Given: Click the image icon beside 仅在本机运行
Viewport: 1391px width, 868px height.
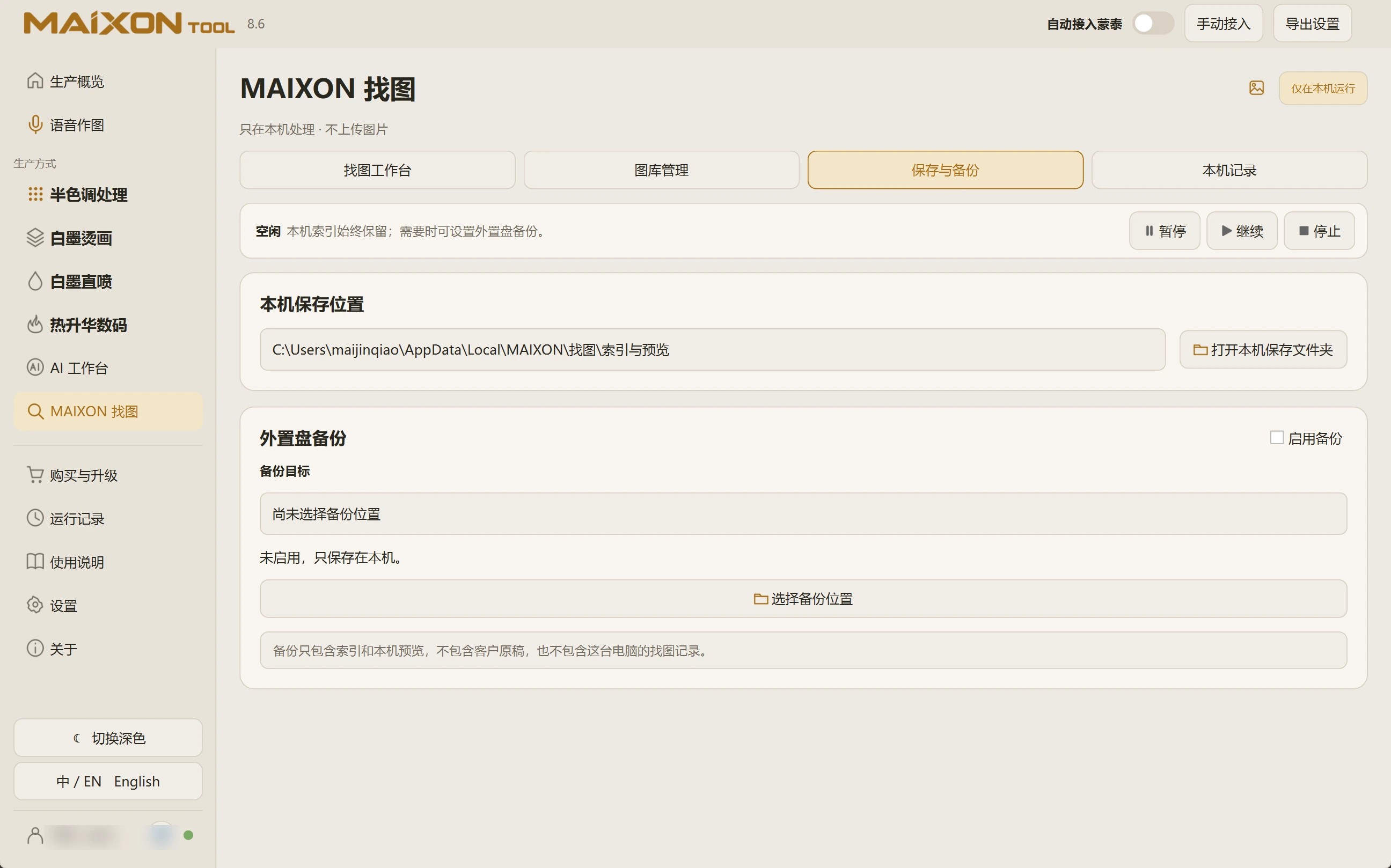Looking at the screenshot, I should click(1257, 88).
